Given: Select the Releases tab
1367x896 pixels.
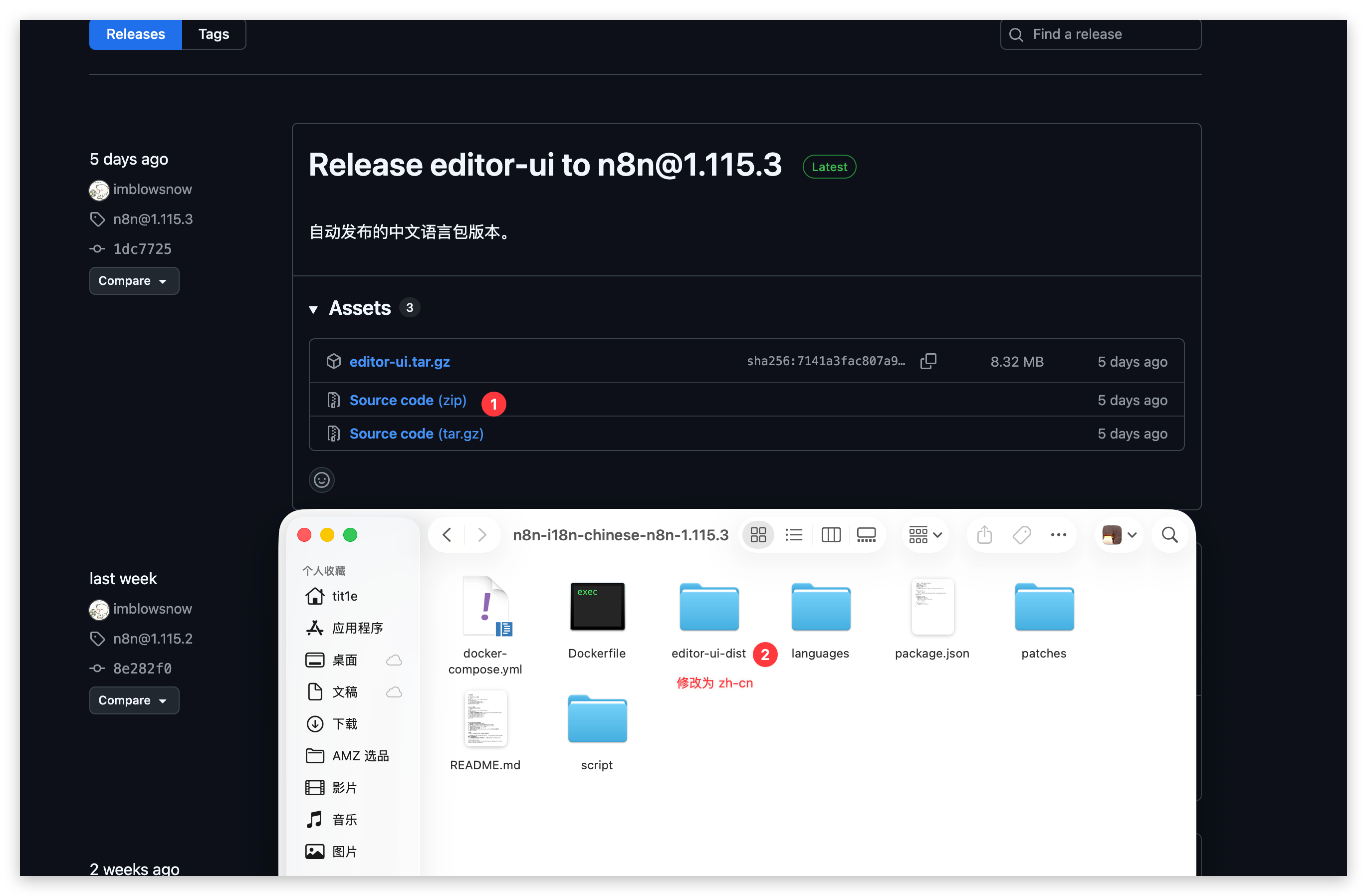Looking at the screenshot, I should click(x=136, y=34).
